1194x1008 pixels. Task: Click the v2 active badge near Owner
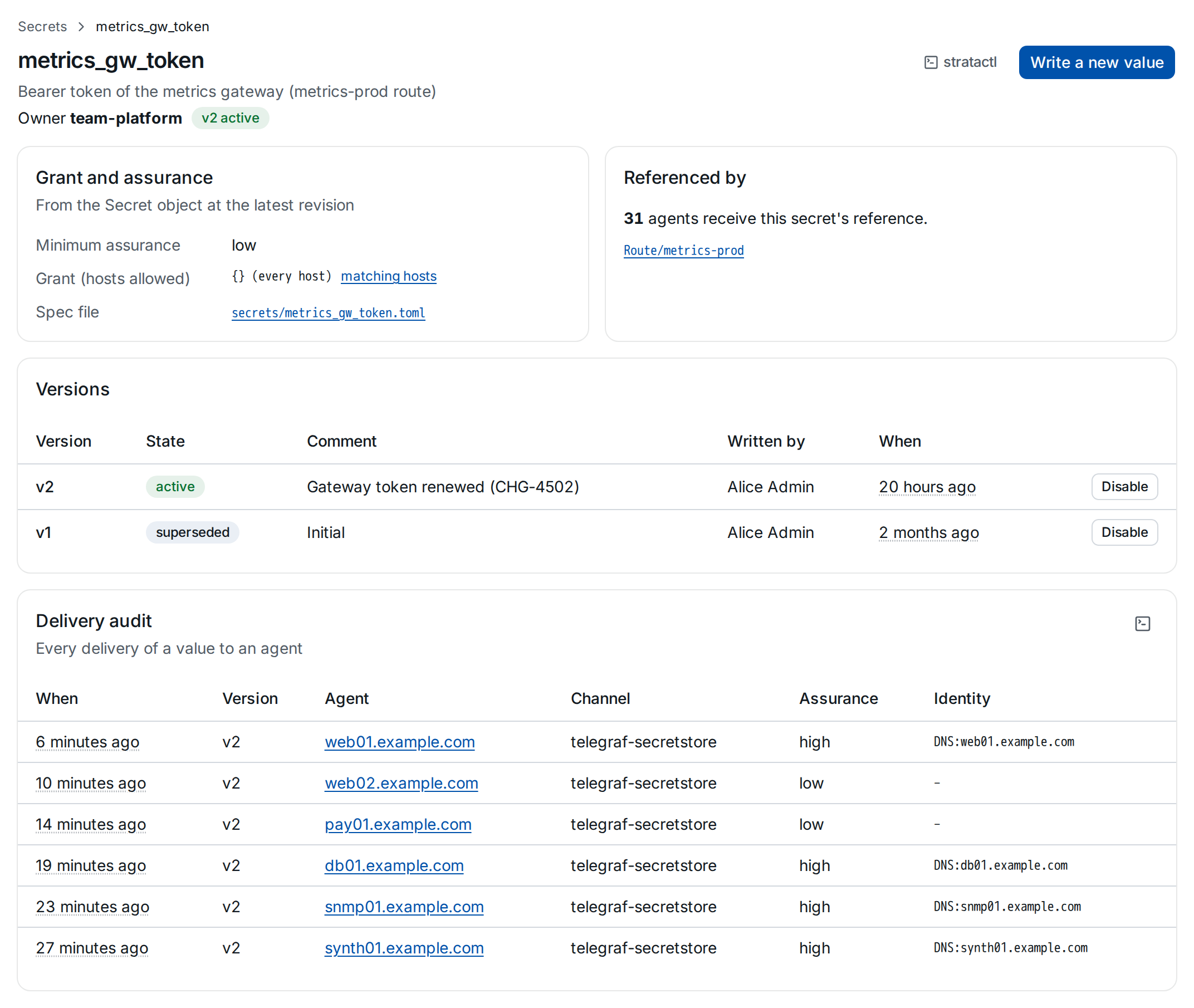[230, 118]
